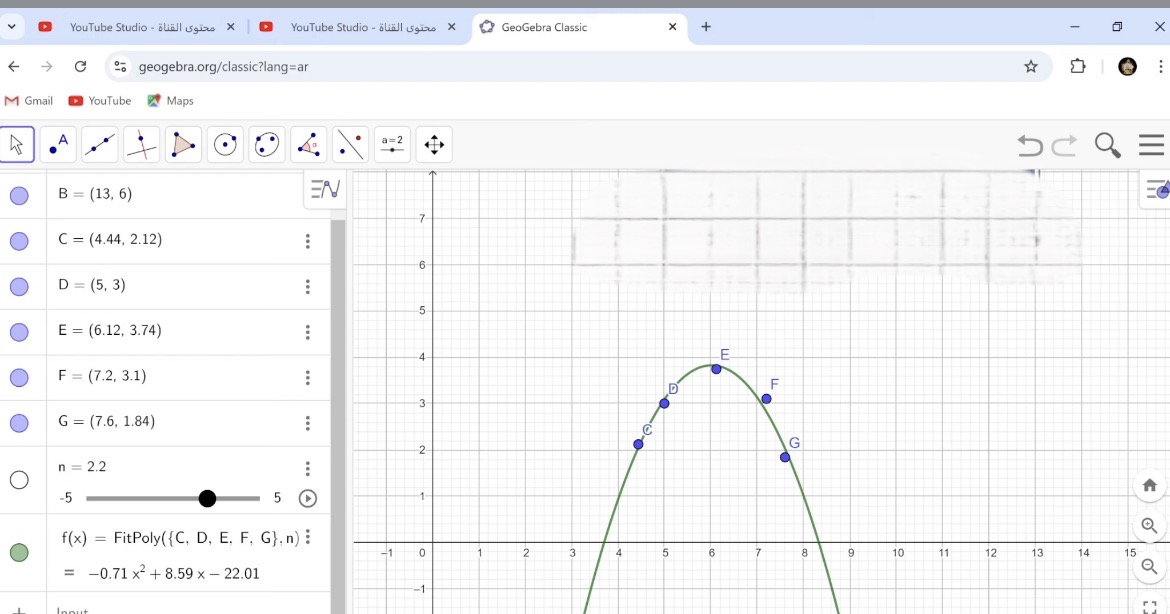The image size is (1170, 614).
Task: Show slider n in graphics view
Action: pos(19,480)
